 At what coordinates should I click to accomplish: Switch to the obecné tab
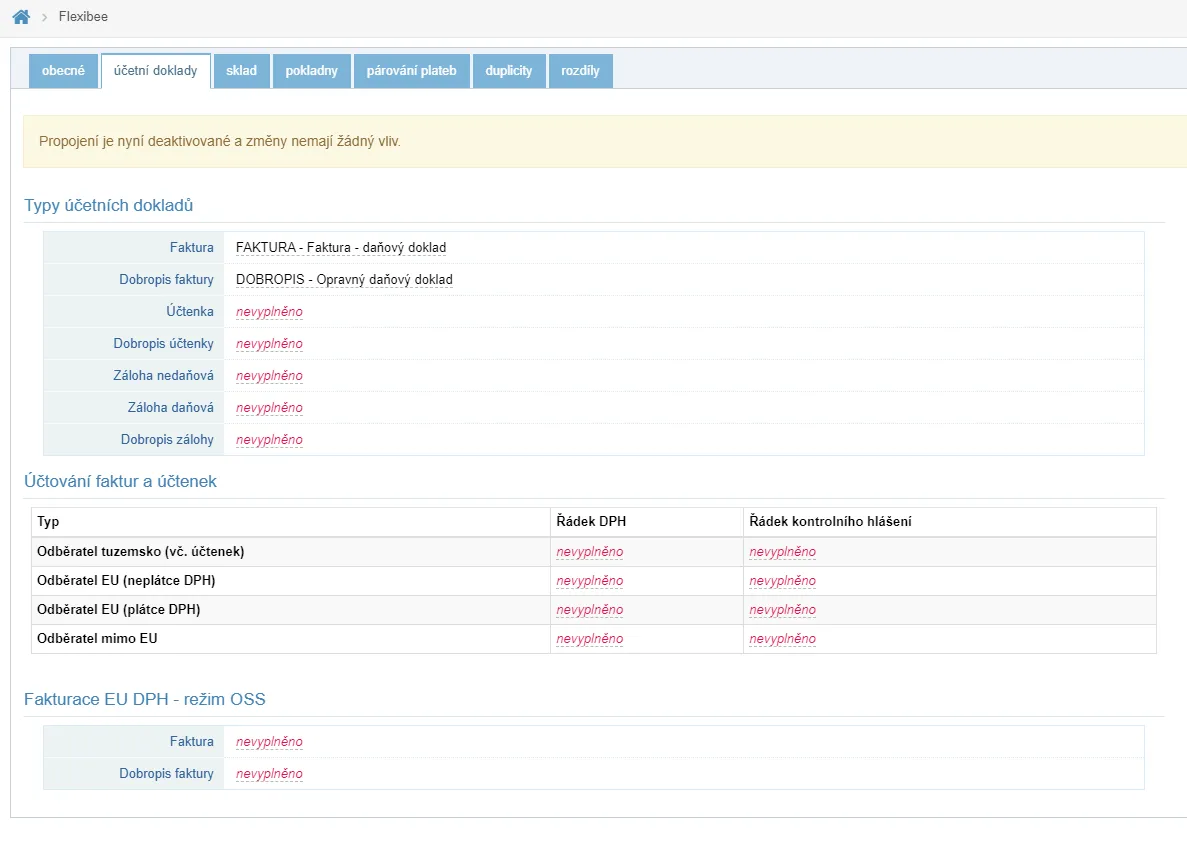point(64,70)
